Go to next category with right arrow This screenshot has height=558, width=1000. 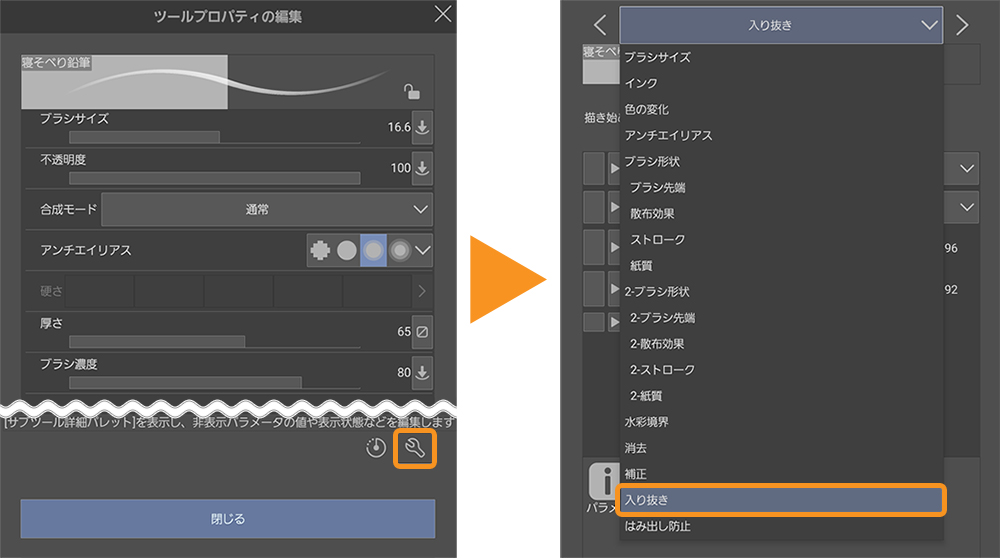tap(962, 25)
